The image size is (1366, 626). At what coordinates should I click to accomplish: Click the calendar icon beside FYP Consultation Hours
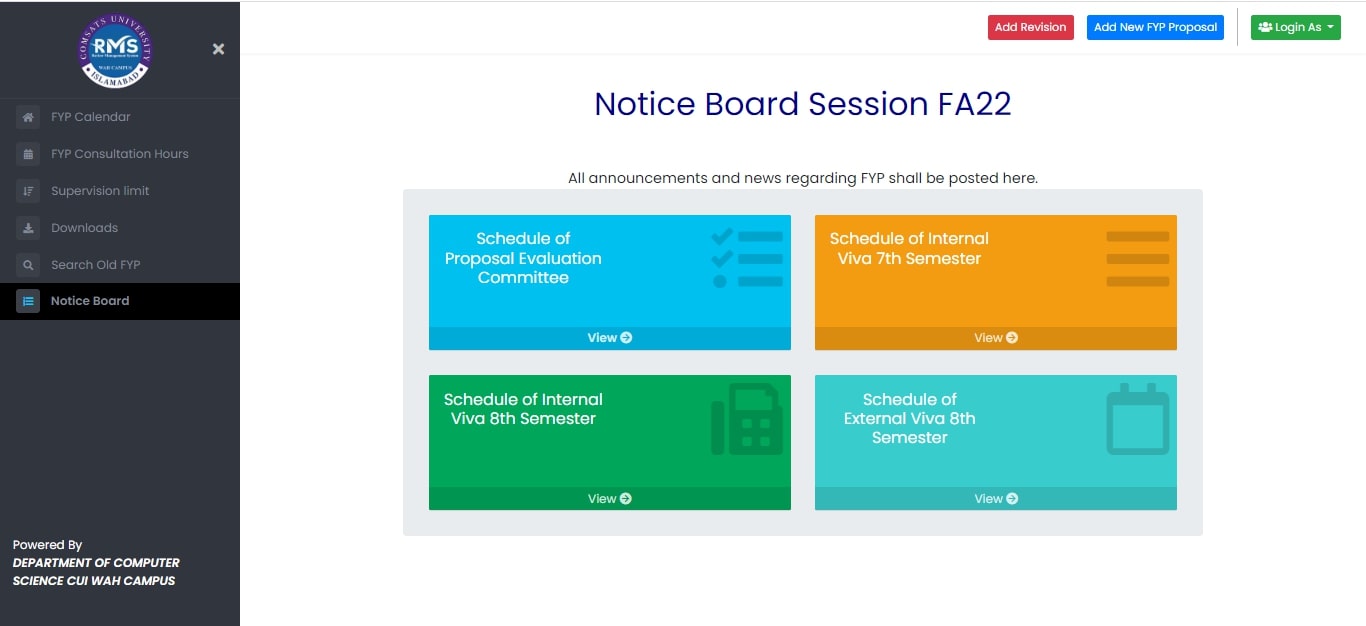point(28,154)
